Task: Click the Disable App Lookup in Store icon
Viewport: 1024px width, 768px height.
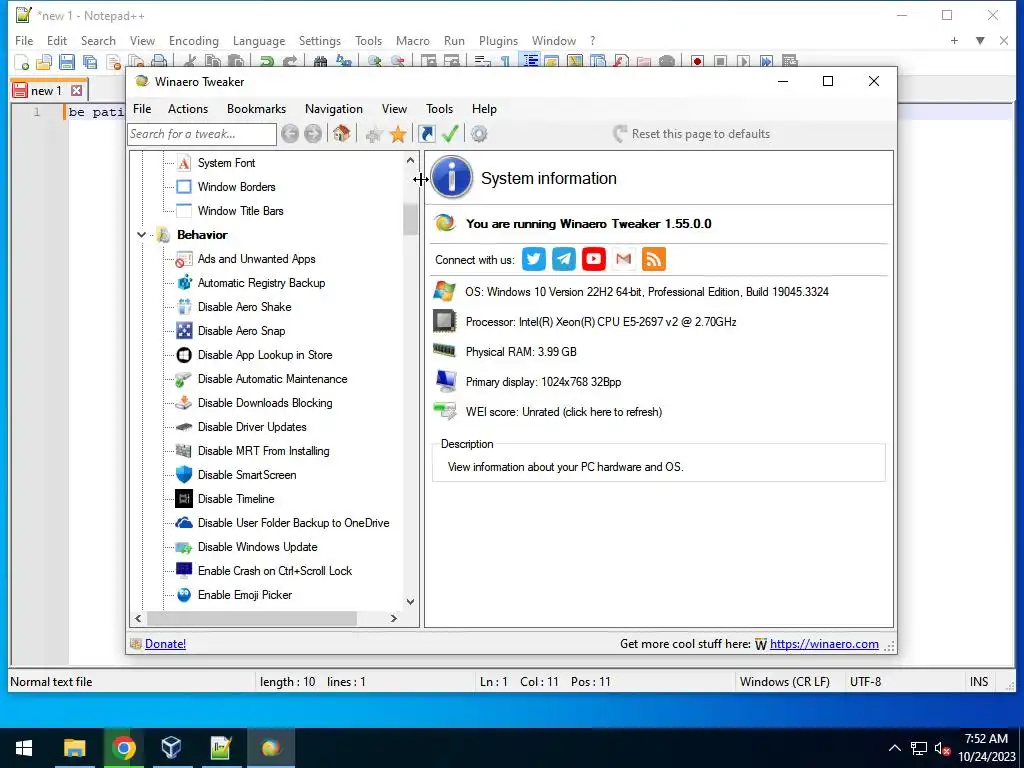Action: point(184,355)
